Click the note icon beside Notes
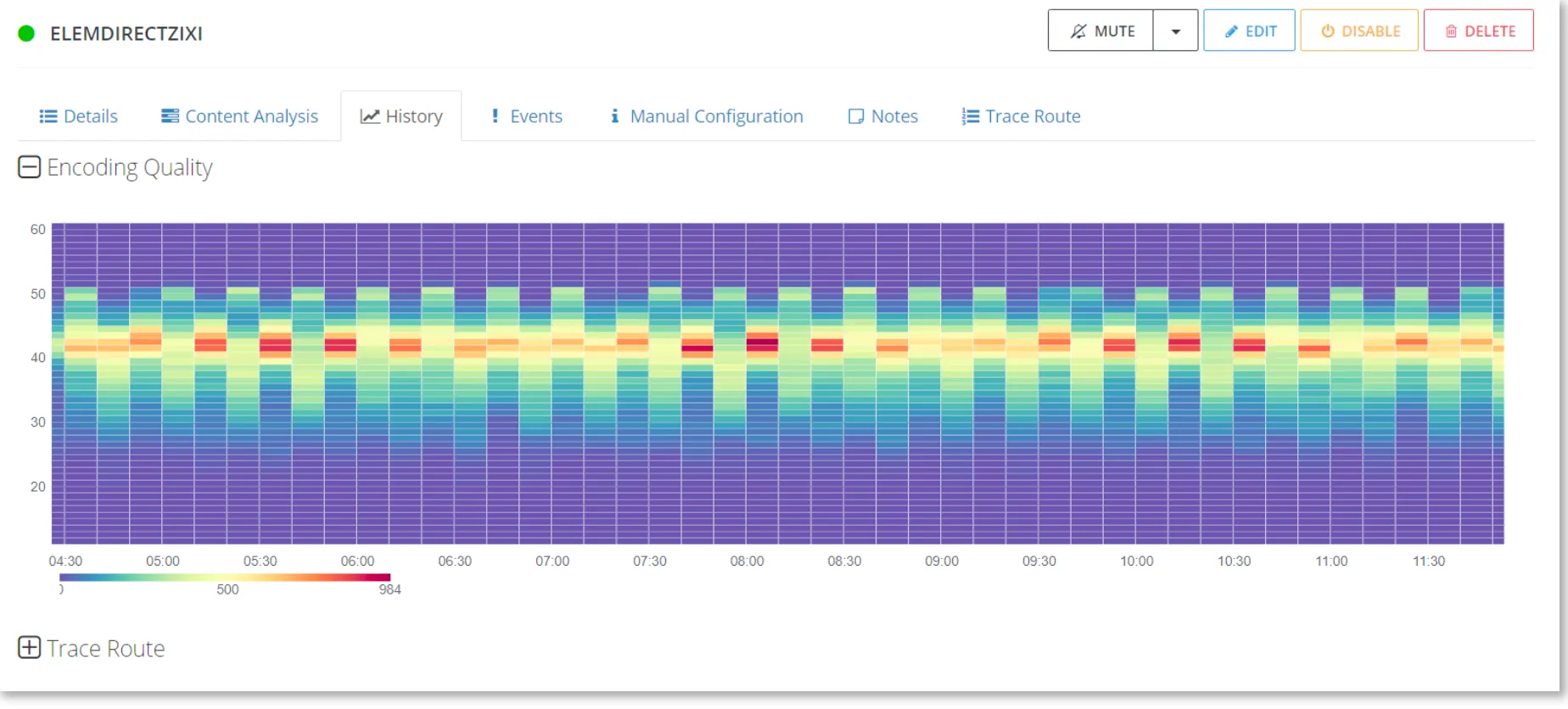The height and width of the screenshot is (709, 1568). (x=856, y=116)
